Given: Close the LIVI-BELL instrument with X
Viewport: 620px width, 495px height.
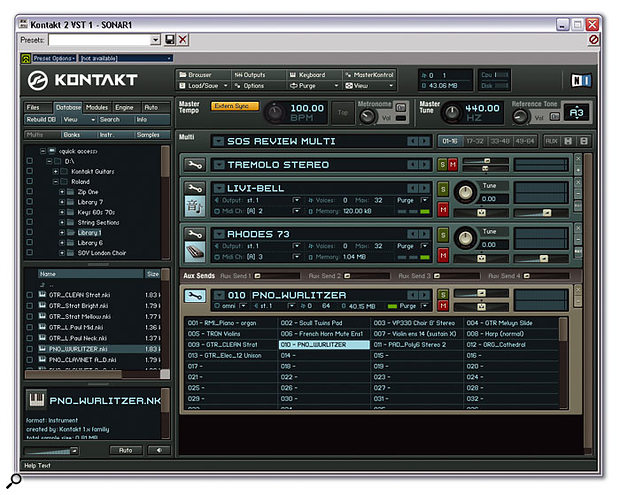Looking at the screenshot, I should [578, 182].
